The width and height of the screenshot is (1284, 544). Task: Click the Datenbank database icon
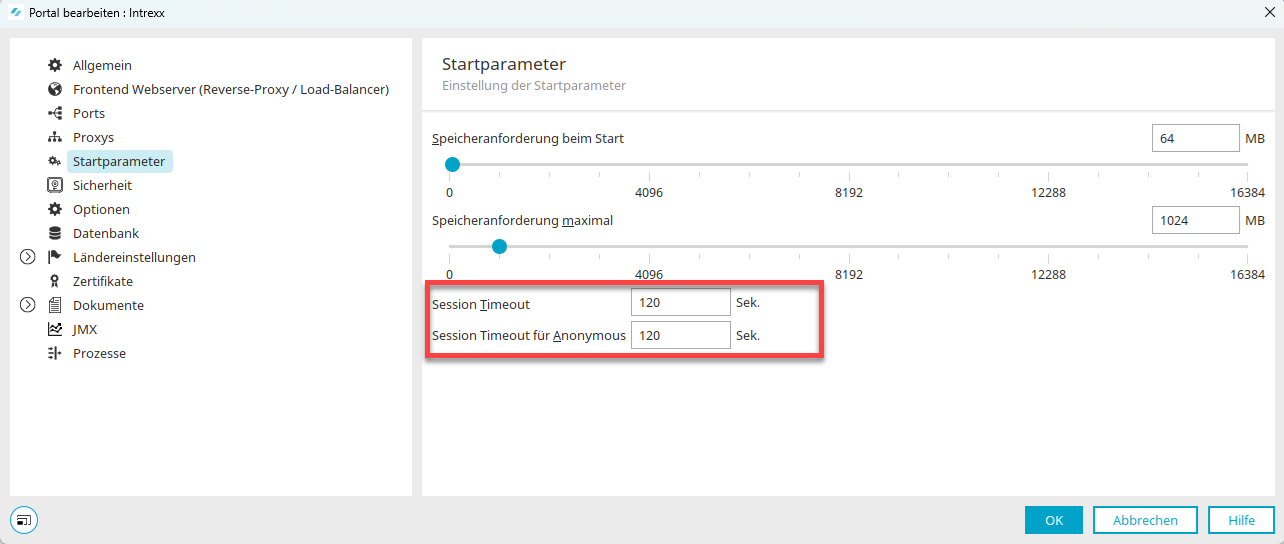tap(55, 233)
